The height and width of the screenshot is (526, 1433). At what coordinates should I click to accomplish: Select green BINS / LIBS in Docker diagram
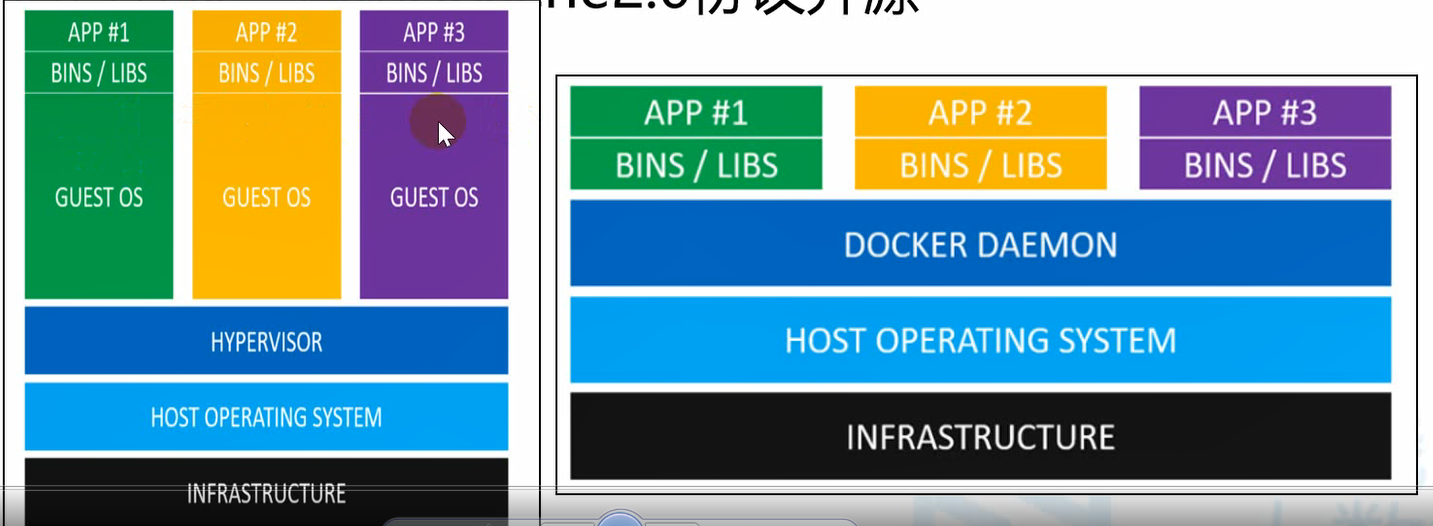[696, 164]
